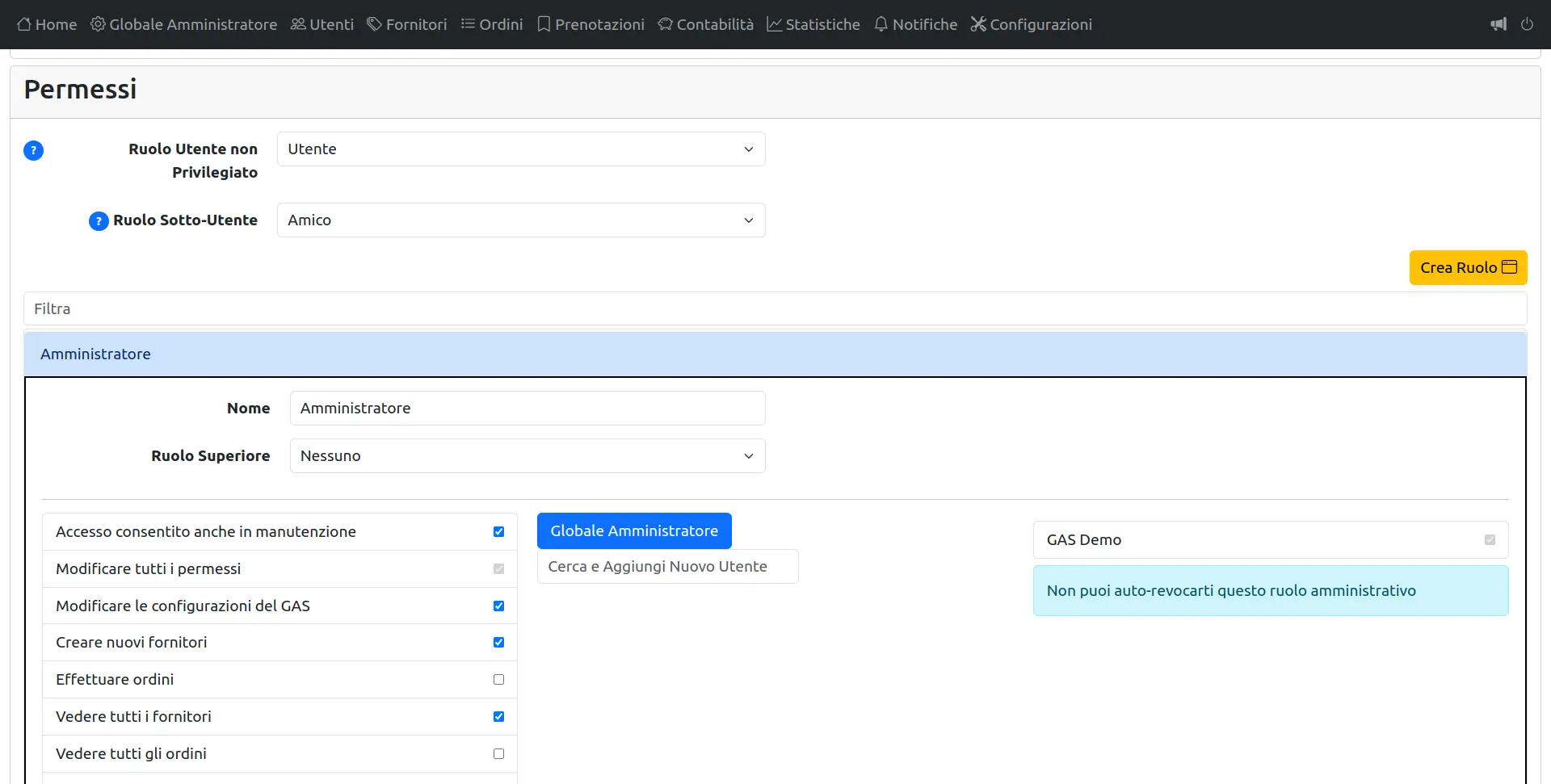Open the Home menu item
This screenshot has width=1551, height=784.
pyautogui.click(x=47, y=24)
